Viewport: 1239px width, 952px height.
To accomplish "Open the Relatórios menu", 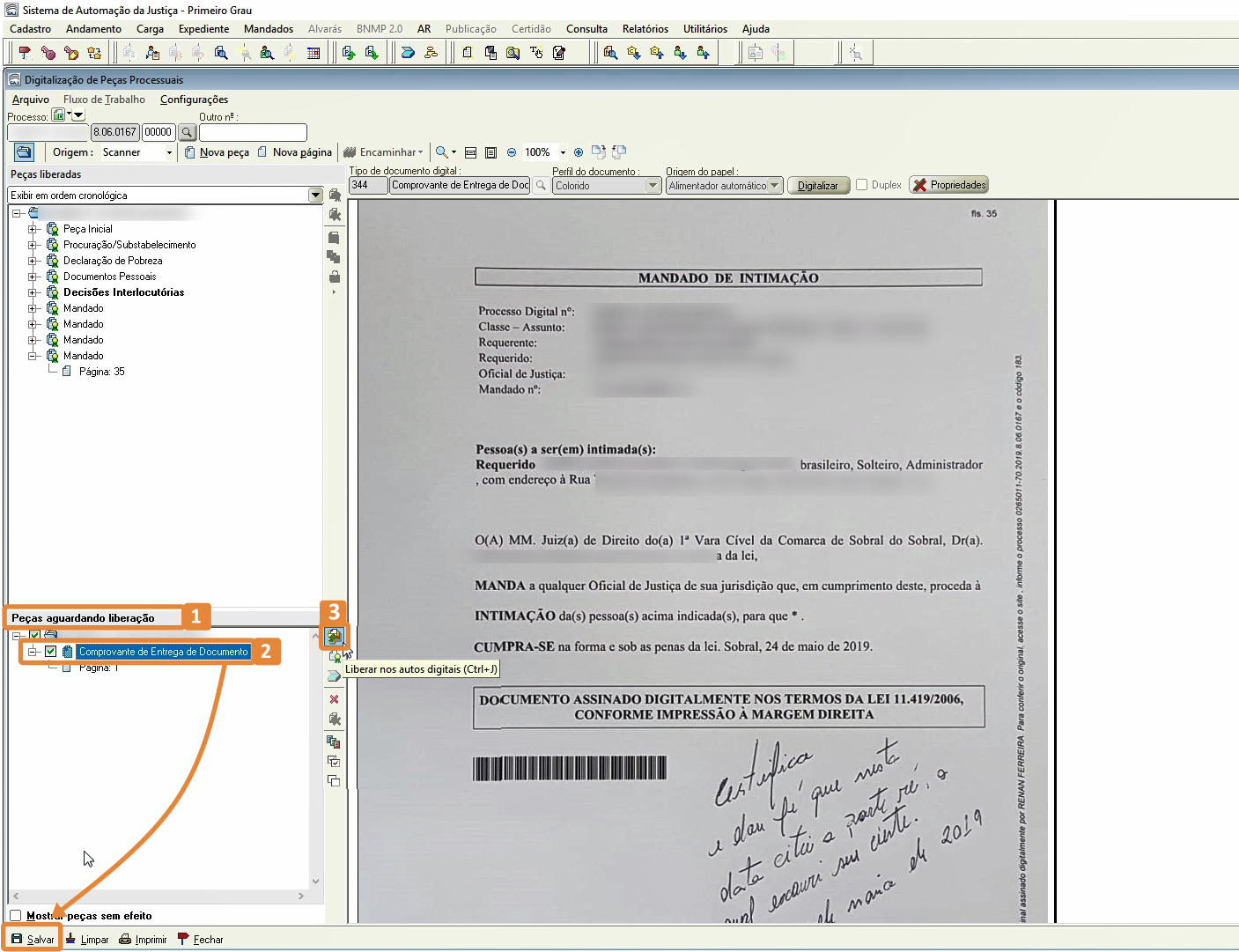I will pyautogui.click(x=645, y=29).
